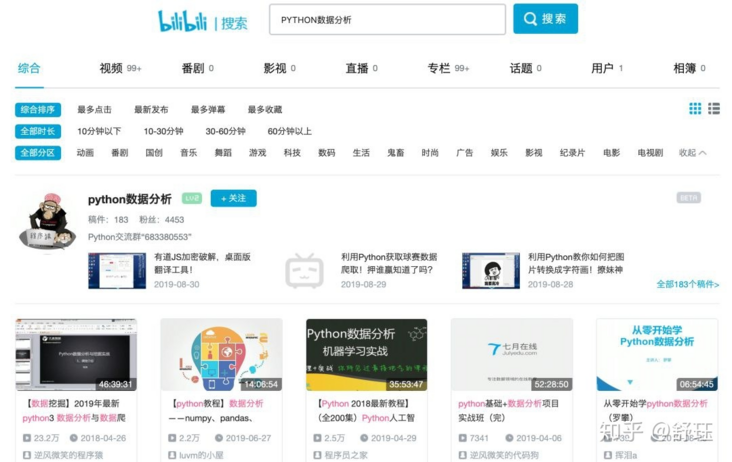Open 全部183个稿件 link

(688, 284)
